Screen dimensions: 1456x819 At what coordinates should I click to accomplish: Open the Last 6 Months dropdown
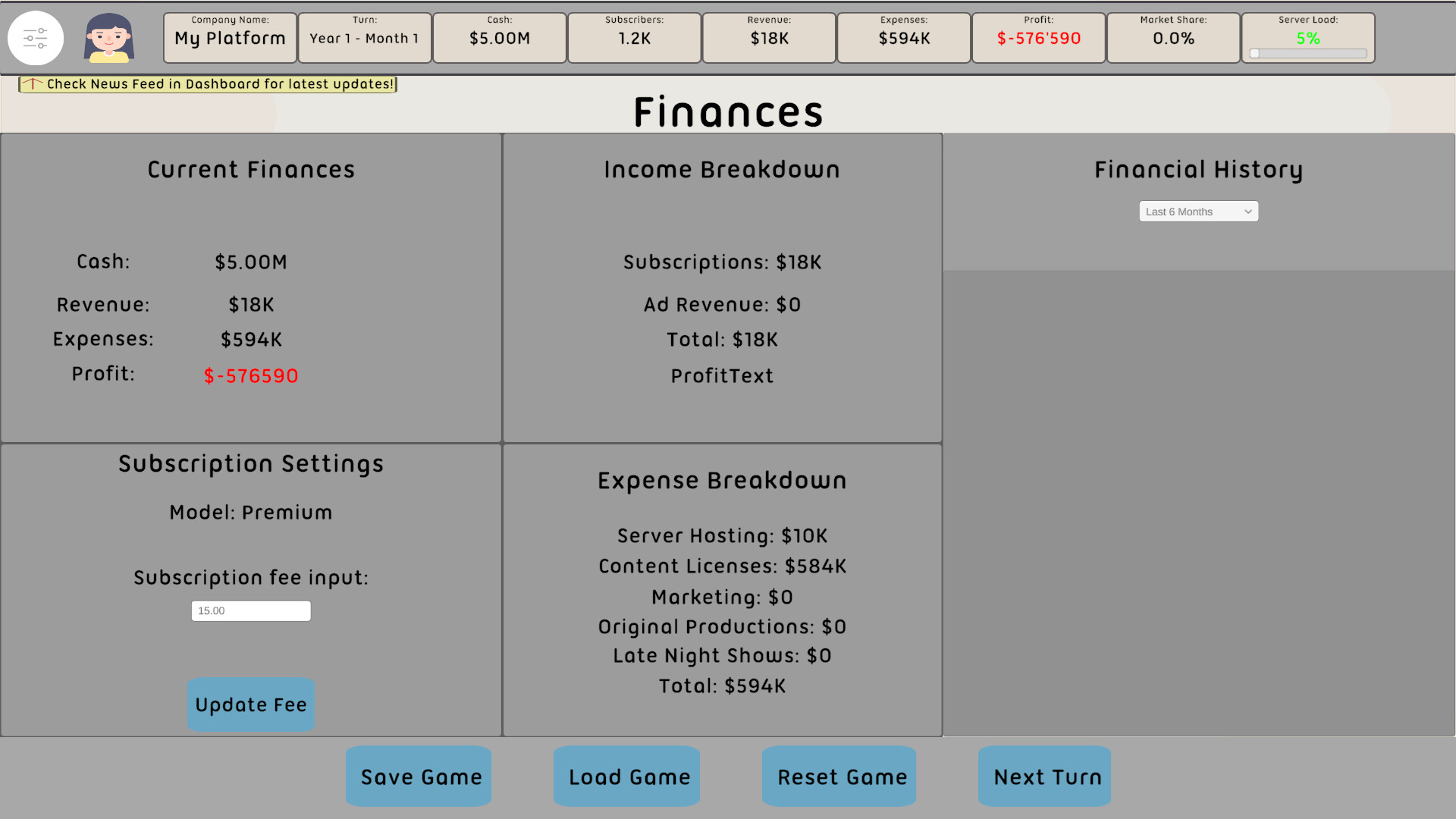(x=1198, y=211)
